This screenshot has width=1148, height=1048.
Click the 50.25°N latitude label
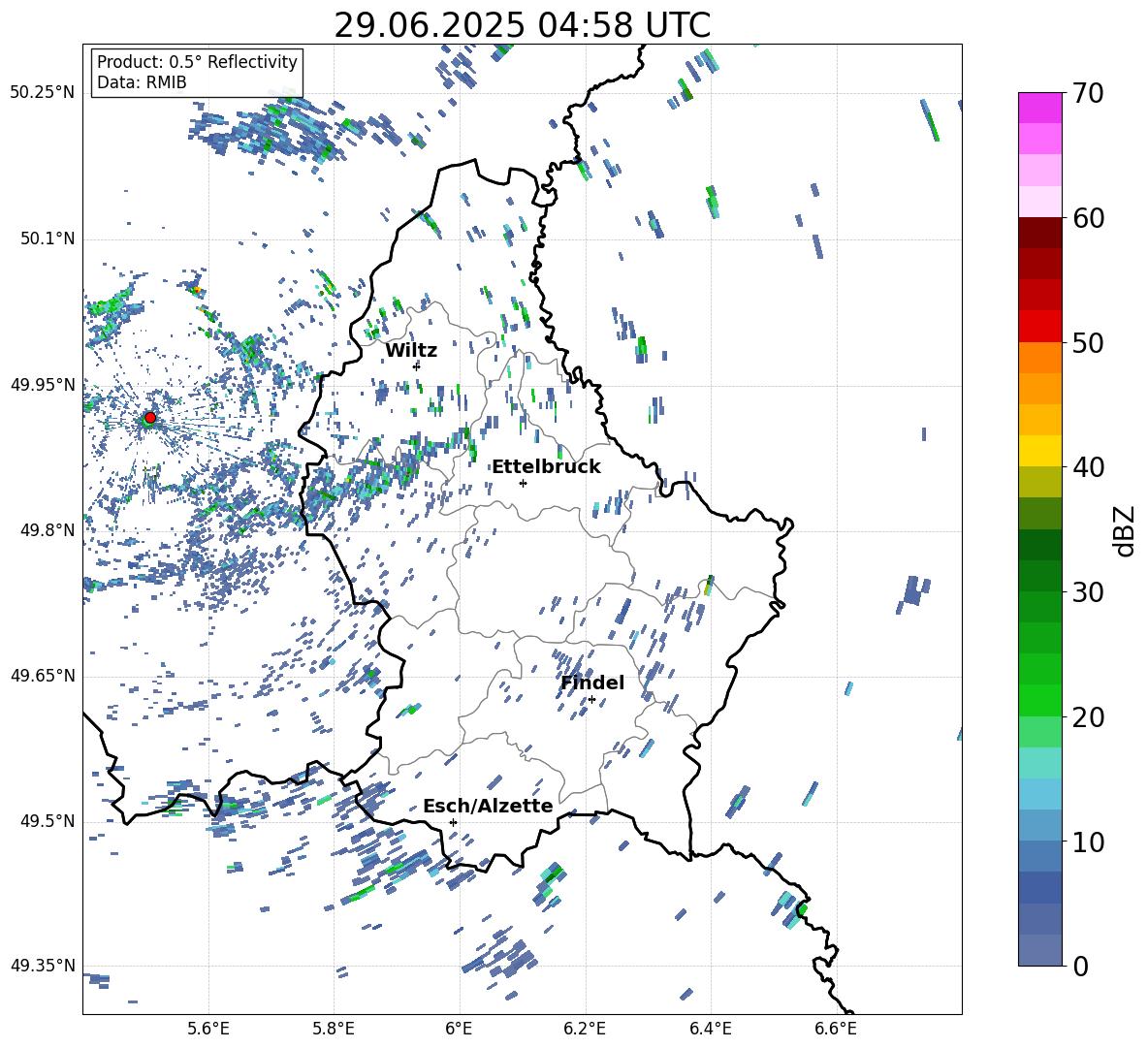tap(43, 94)
